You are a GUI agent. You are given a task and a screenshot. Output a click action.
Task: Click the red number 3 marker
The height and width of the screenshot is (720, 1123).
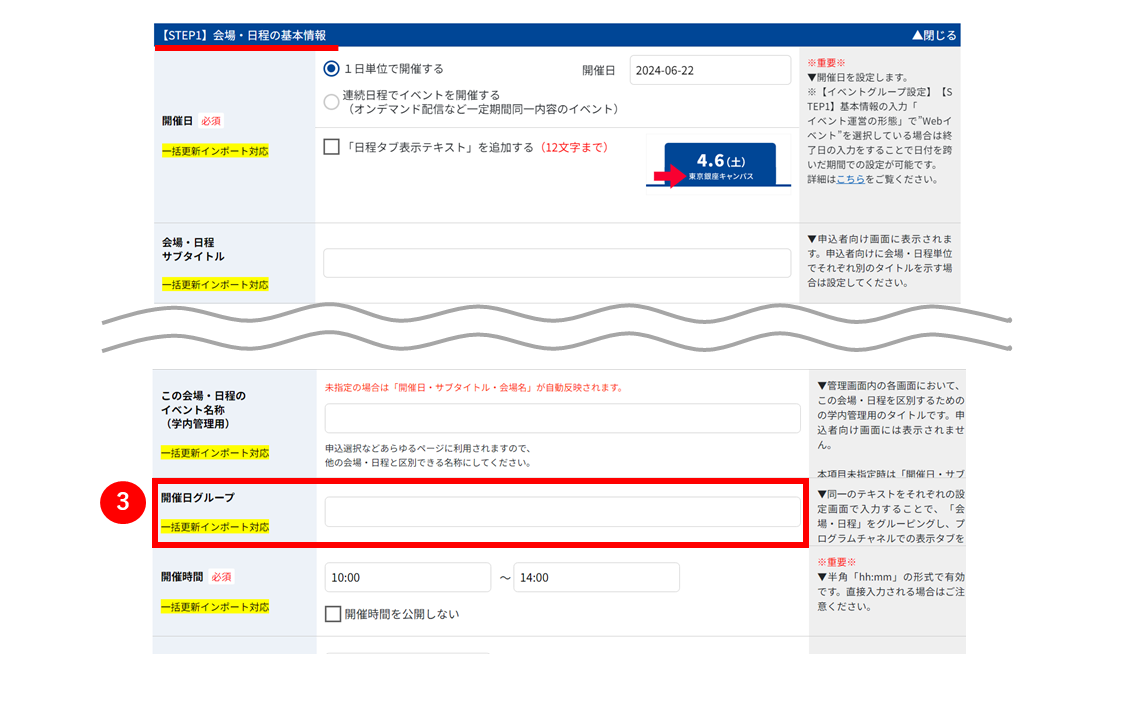122,502
